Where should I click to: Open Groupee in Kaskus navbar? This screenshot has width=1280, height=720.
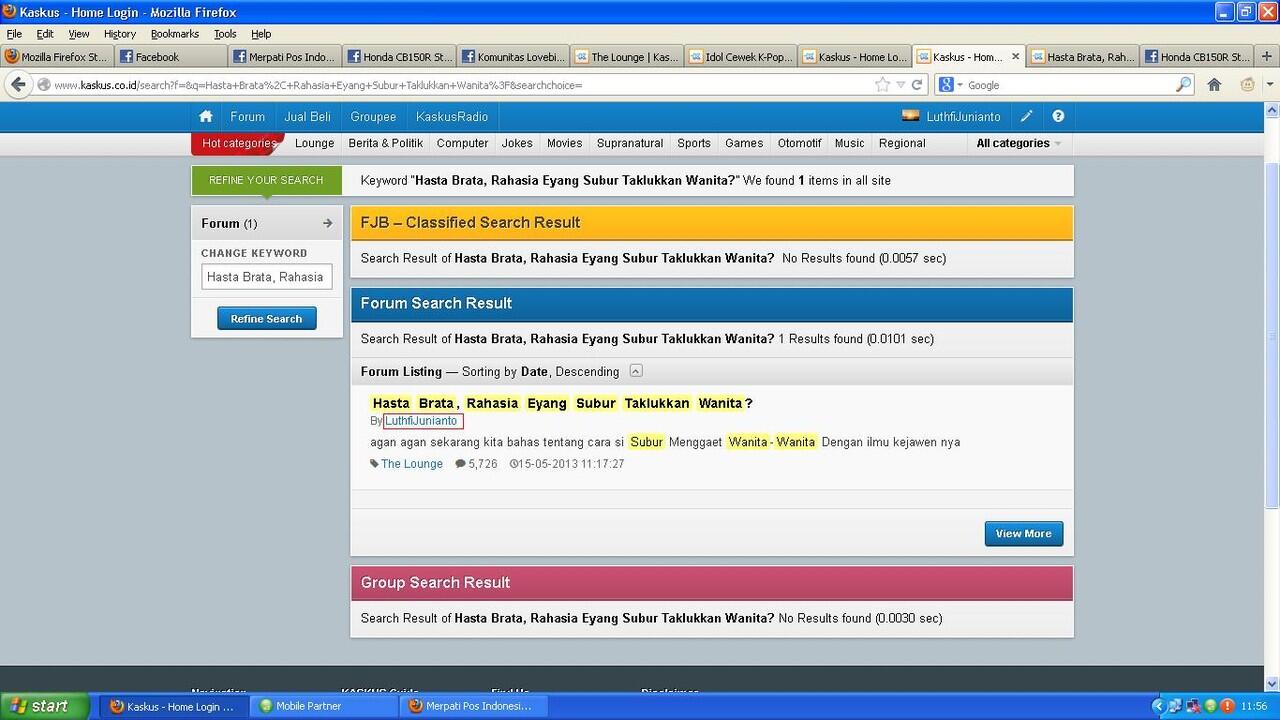pos(373,117)
